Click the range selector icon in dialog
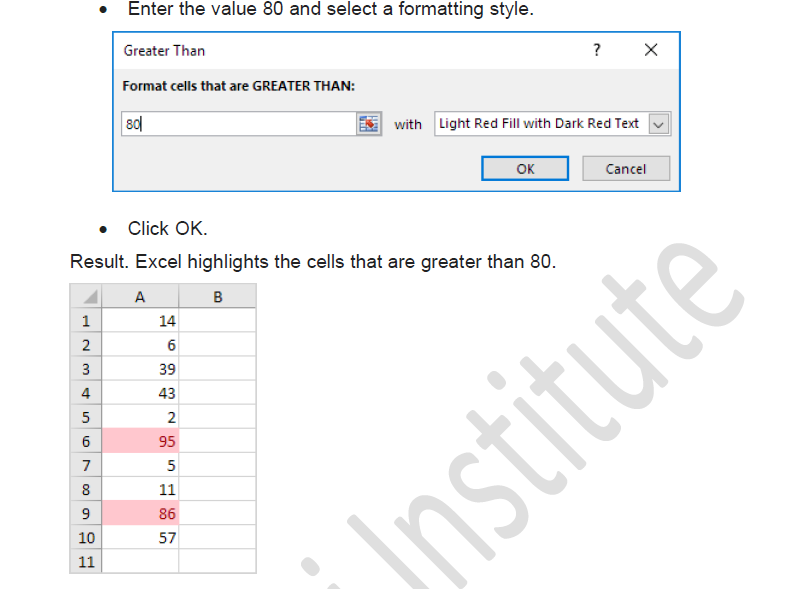Viewport: 796px width, 589px height. pos(369,124)
